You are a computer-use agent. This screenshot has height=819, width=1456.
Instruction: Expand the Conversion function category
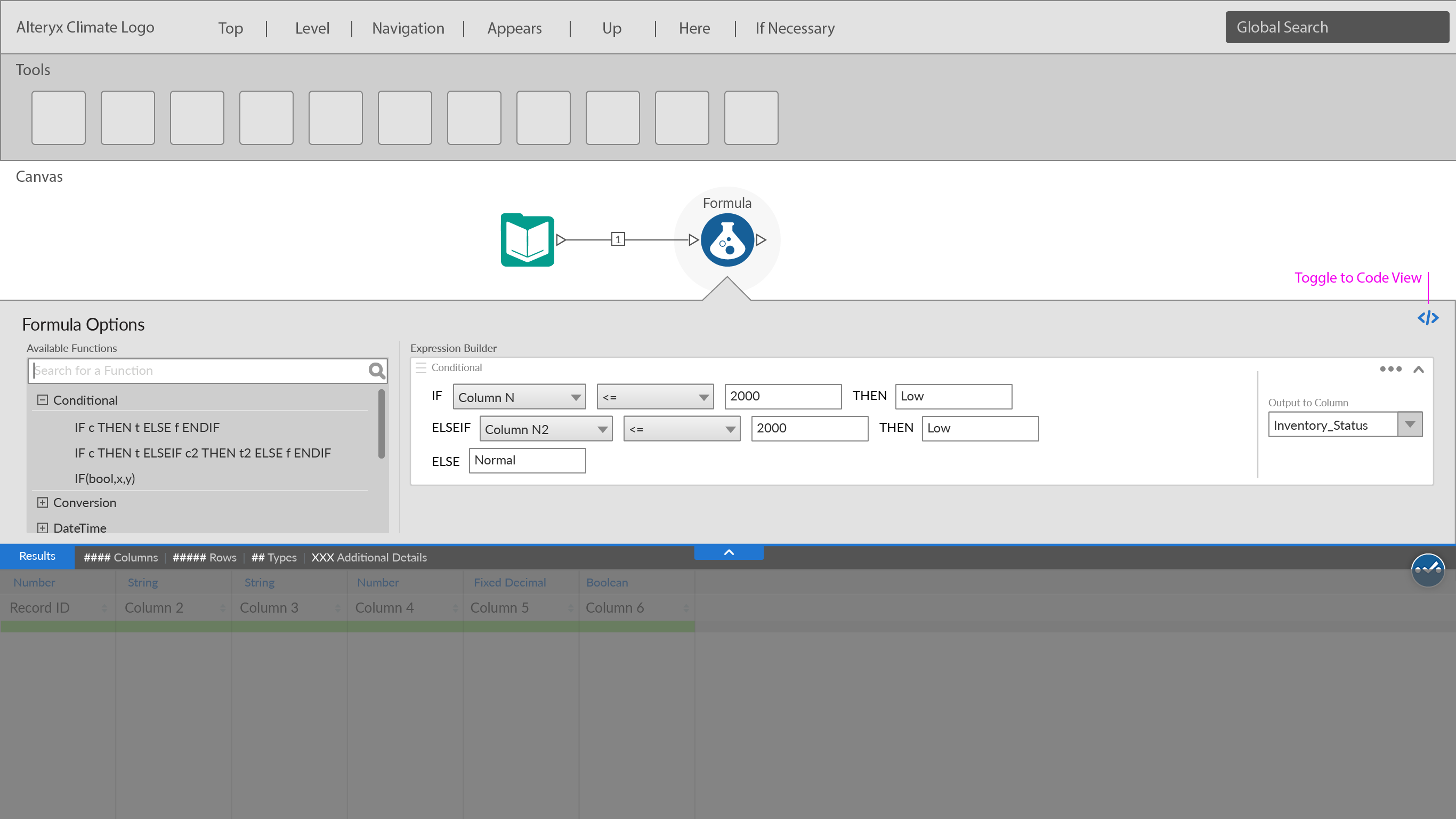pyautogui.click(x=43, y=502)
